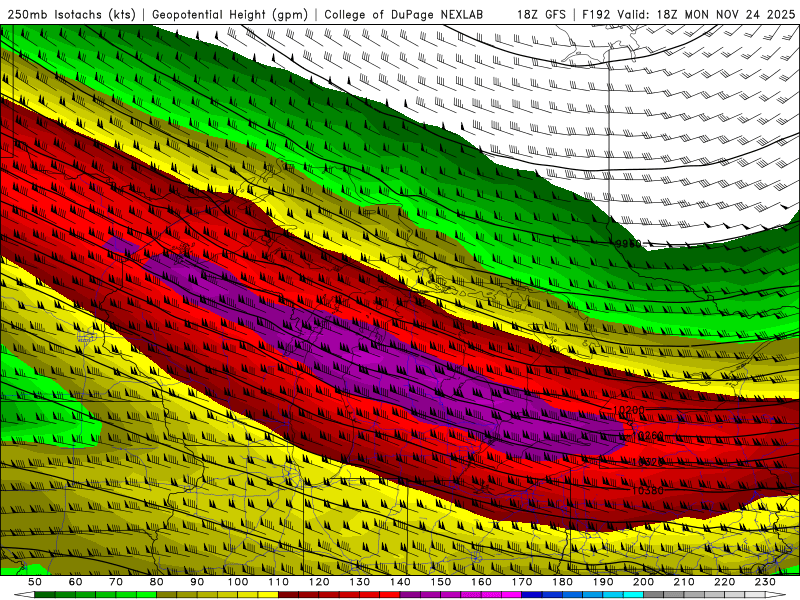The image size is (800, 600).
Task: Click the 160 value on the color scale
Action: [x=481, y=582]
